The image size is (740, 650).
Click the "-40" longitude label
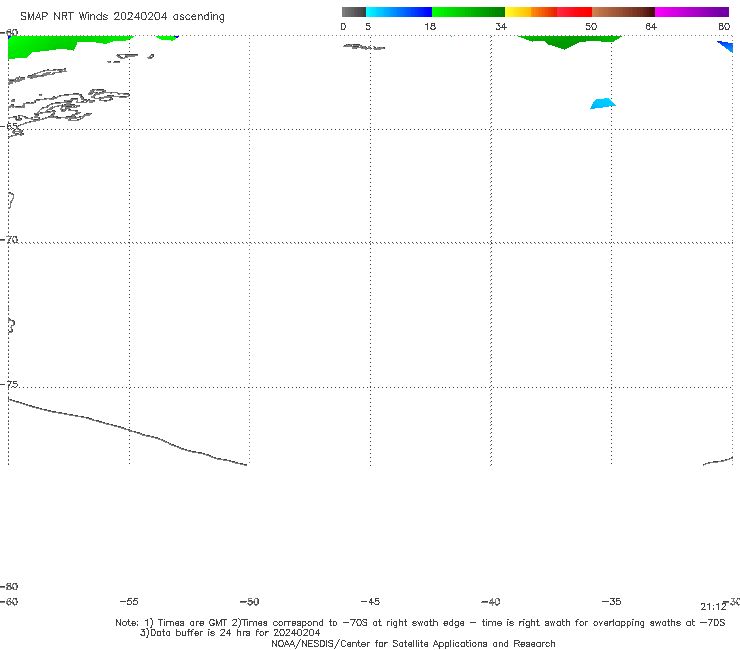[x=491, y=602]
